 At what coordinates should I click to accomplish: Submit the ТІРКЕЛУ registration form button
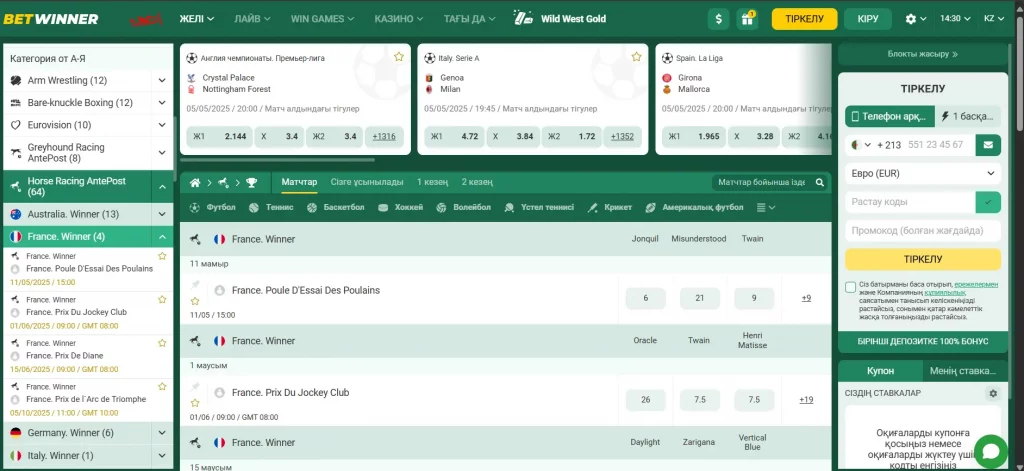(923, 259)
